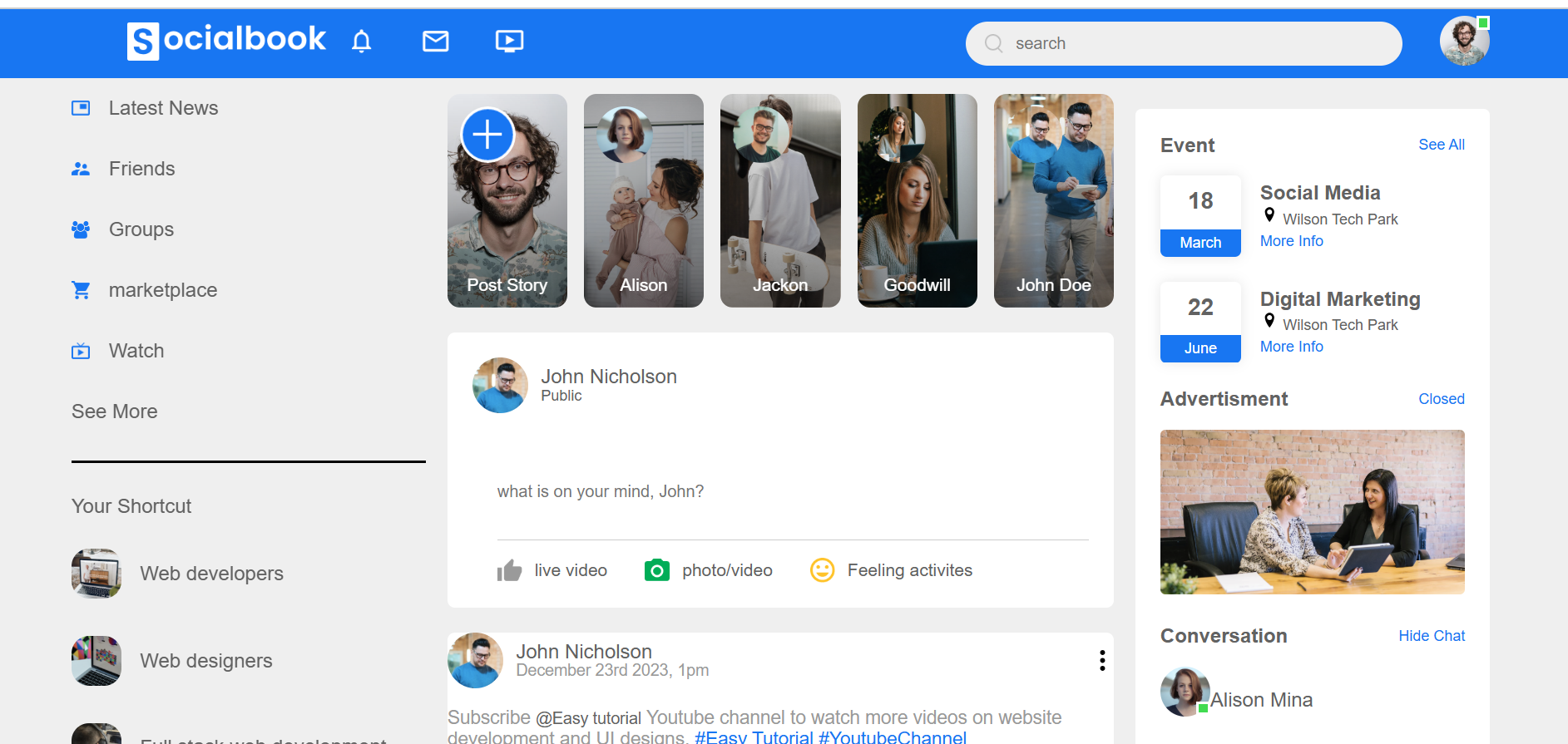Click the Socialbook logo
The image size is (1568, 744).
pyautogui.click(x=226, y=40)
